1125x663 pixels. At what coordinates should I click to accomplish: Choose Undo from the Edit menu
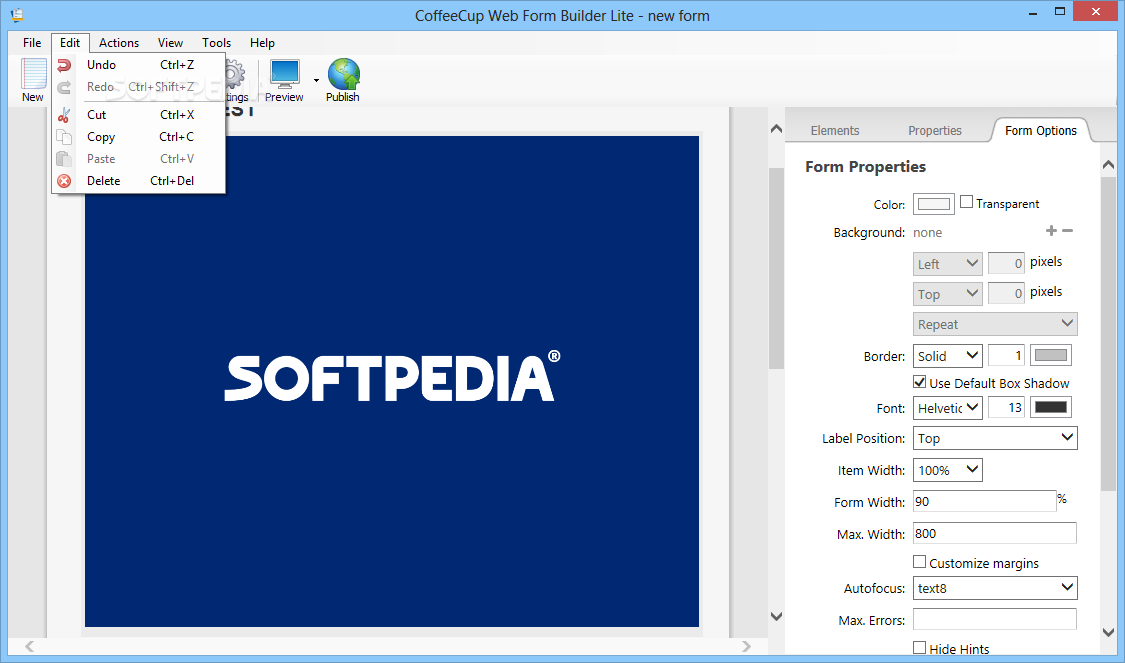point(139,65)
